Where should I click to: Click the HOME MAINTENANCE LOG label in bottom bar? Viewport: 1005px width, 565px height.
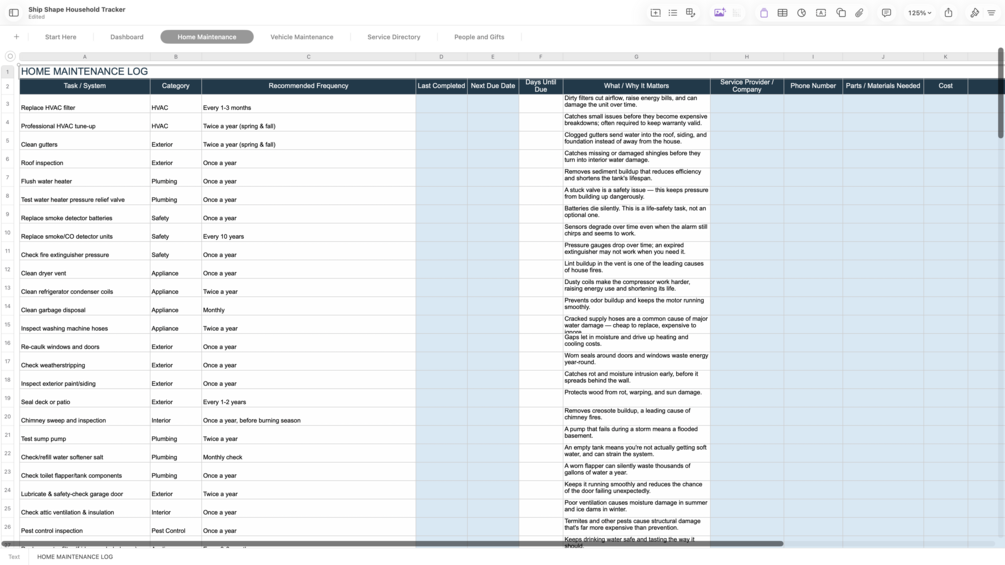(75, 557)
